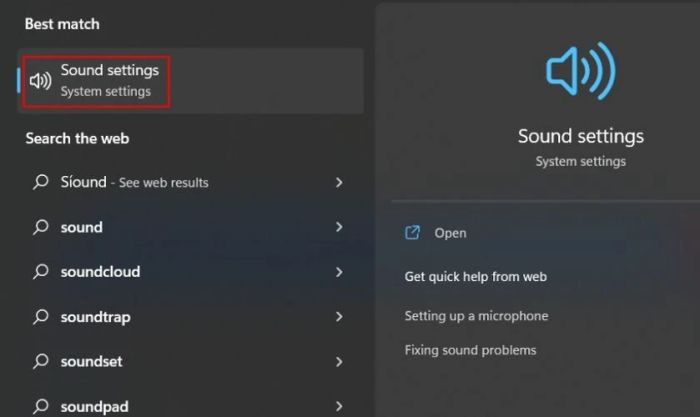
Task: Choose the soundpad search suggestion text
Action: (x=95, y=406)
